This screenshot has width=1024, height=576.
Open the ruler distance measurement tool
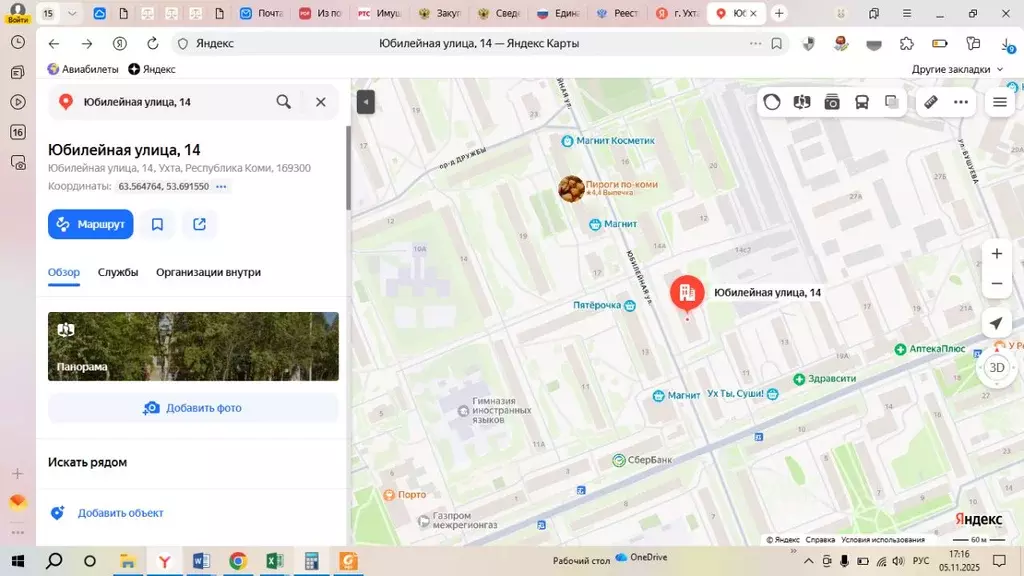point(930,102)
